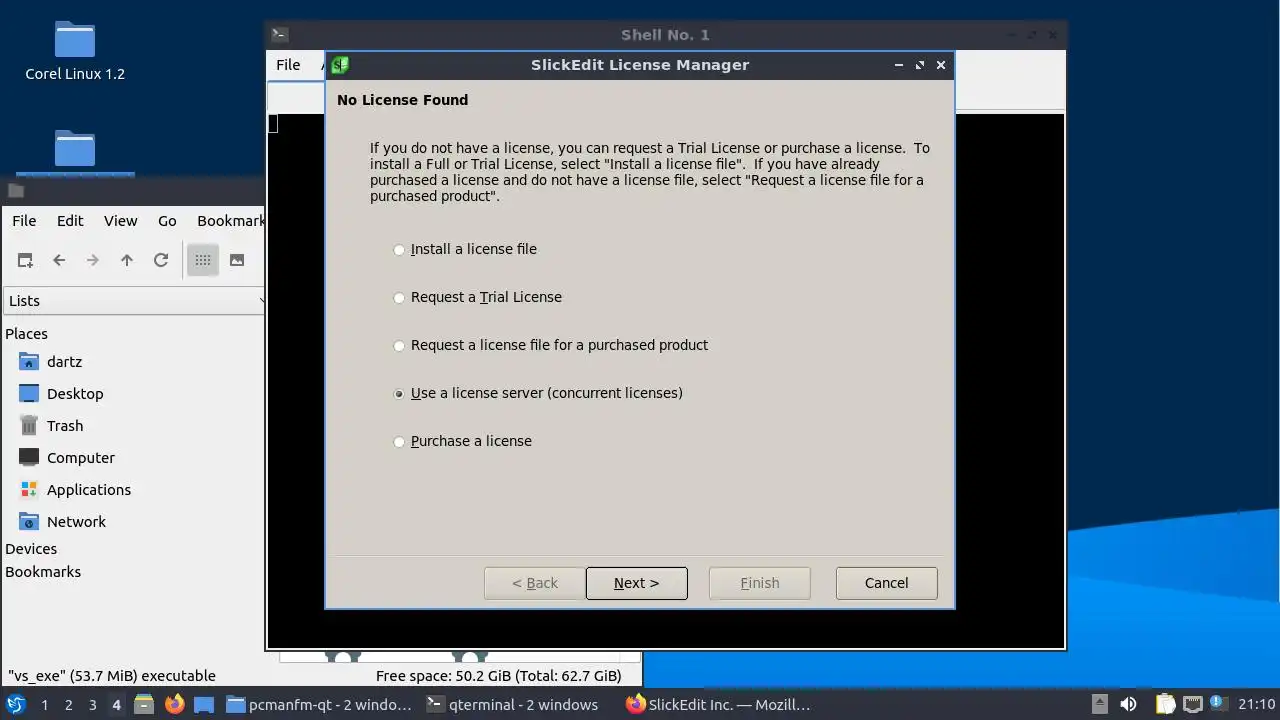1280x720 pixels.
Task: Click the SlickEdit logo in the dialog title bar
Action: [340, 65]
